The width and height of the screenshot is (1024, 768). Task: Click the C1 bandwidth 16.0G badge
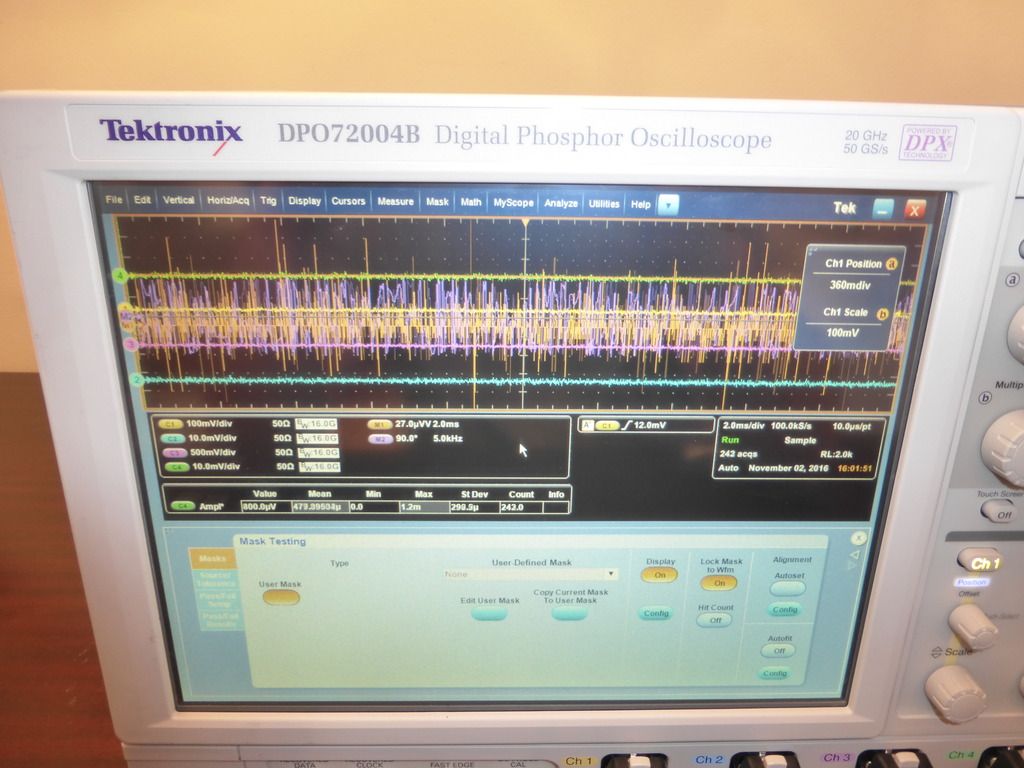tap(317, 424)
